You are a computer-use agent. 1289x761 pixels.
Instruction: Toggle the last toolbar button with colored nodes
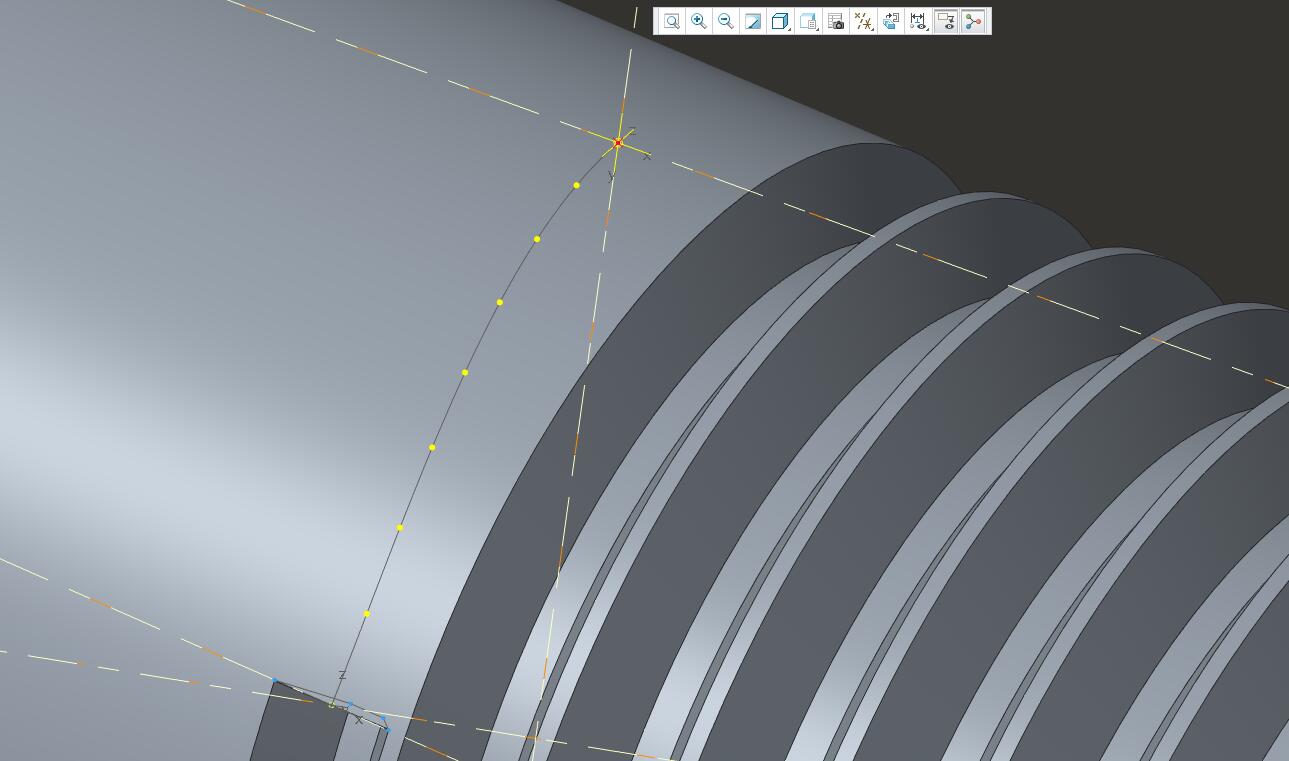pos(973,21)
